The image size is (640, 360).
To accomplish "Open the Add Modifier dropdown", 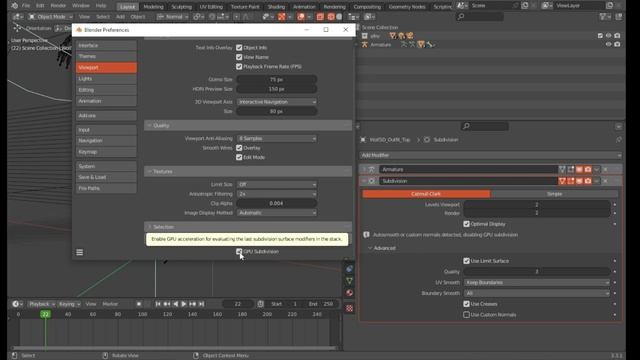I will click(x=491, y=155).
